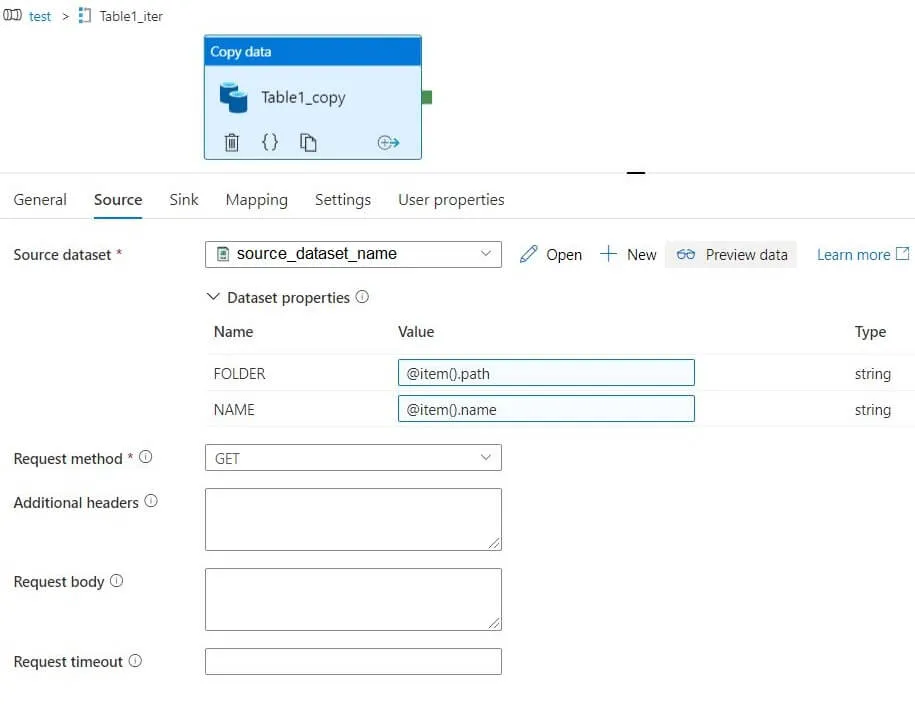This screenshot has height=727, width=915.
Task: Click the delete trash icon on Table1_copy activity
Action: pos(232,143)
